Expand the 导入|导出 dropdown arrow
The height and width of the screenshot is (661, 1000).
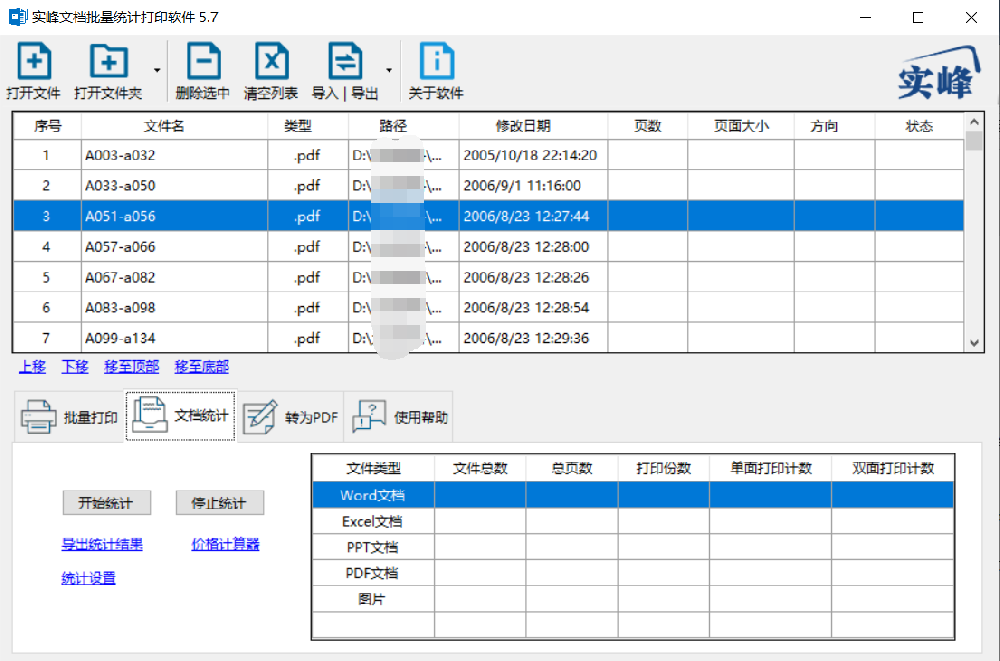389,70
